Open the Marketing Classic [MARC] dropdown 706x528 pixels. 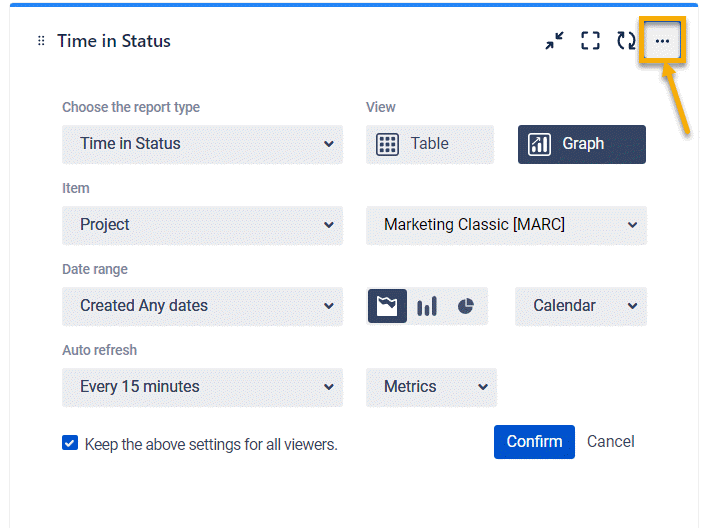pos(506,225)
